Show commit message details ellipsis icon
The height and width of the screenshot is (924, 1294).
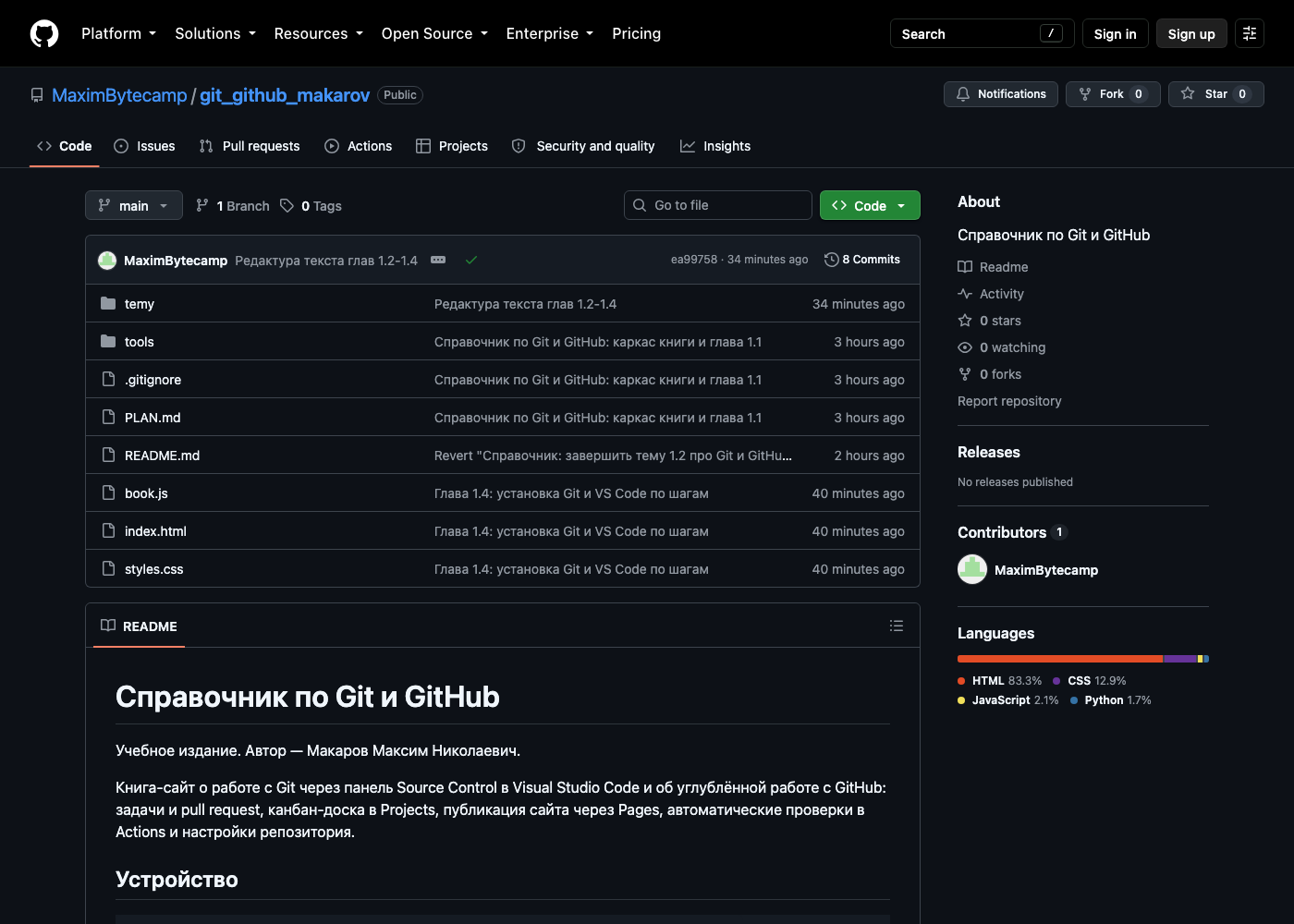coord(438,261)
